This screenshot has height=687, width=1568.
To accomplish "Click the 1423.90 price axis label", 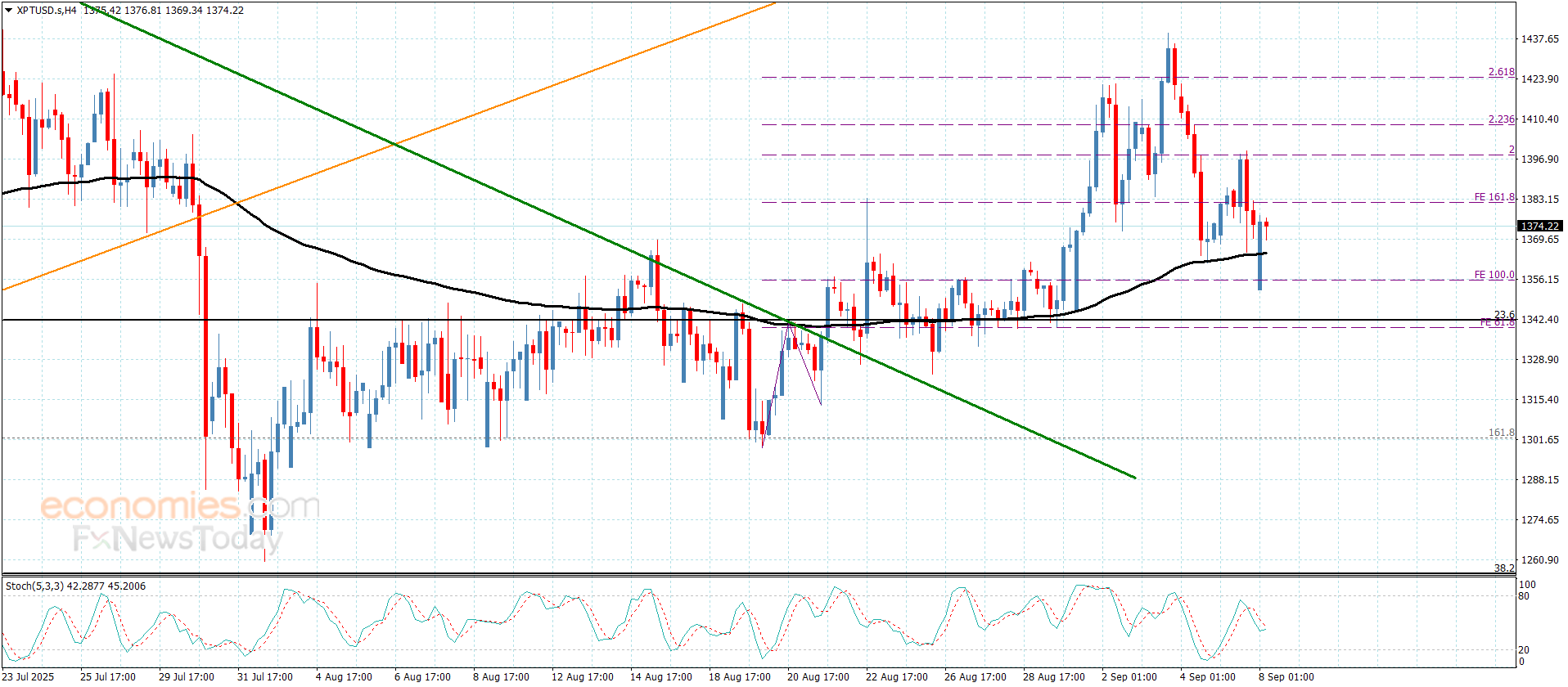I will pyautogui.click(x=1539, y=79).
